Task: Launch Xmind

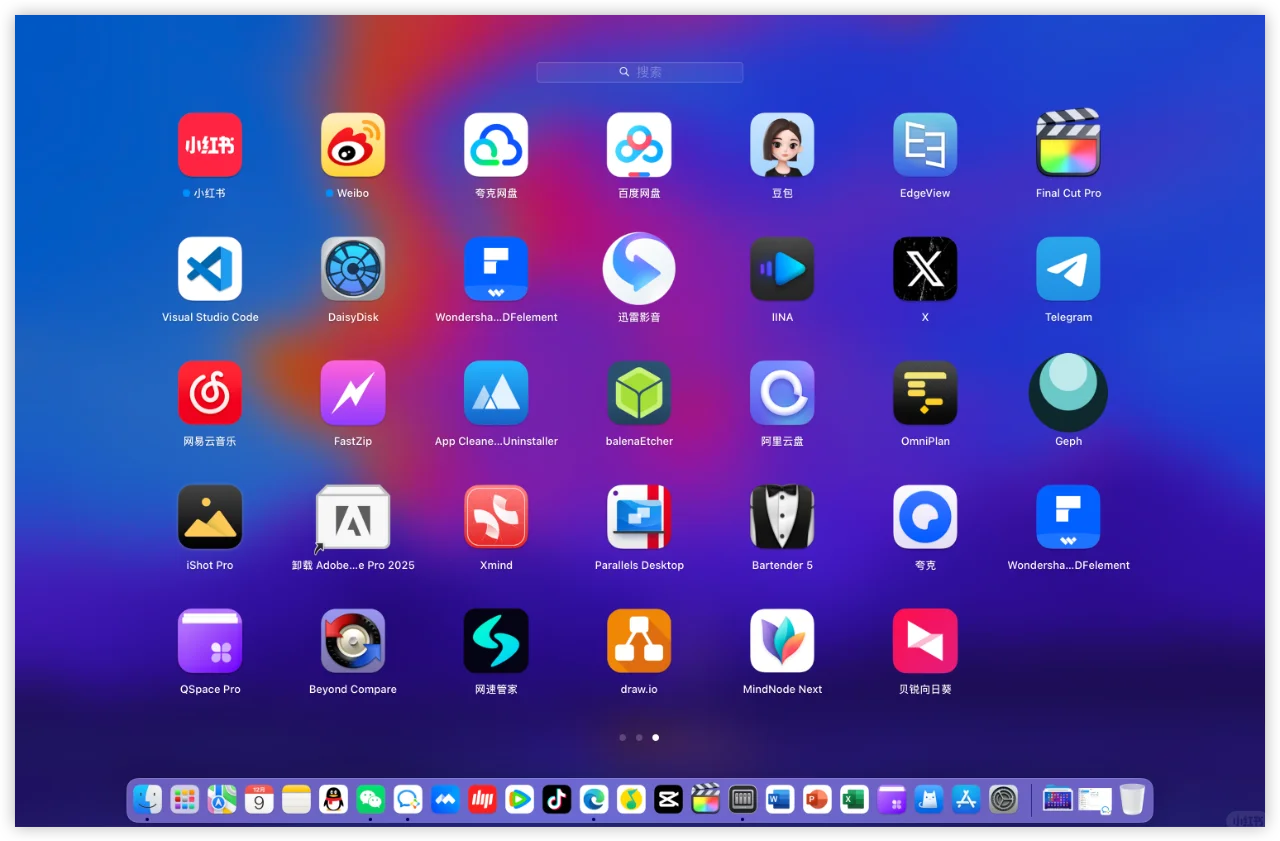Action: tap(496, 517)
